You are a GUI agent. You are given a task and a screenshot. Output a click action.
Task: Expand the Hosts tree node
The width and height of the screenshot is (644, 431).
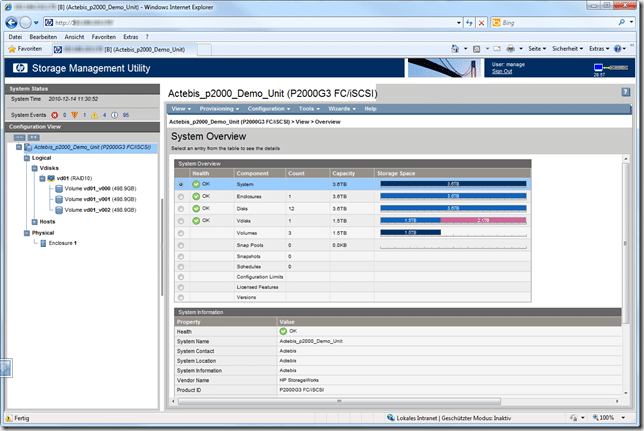[34, 222]
